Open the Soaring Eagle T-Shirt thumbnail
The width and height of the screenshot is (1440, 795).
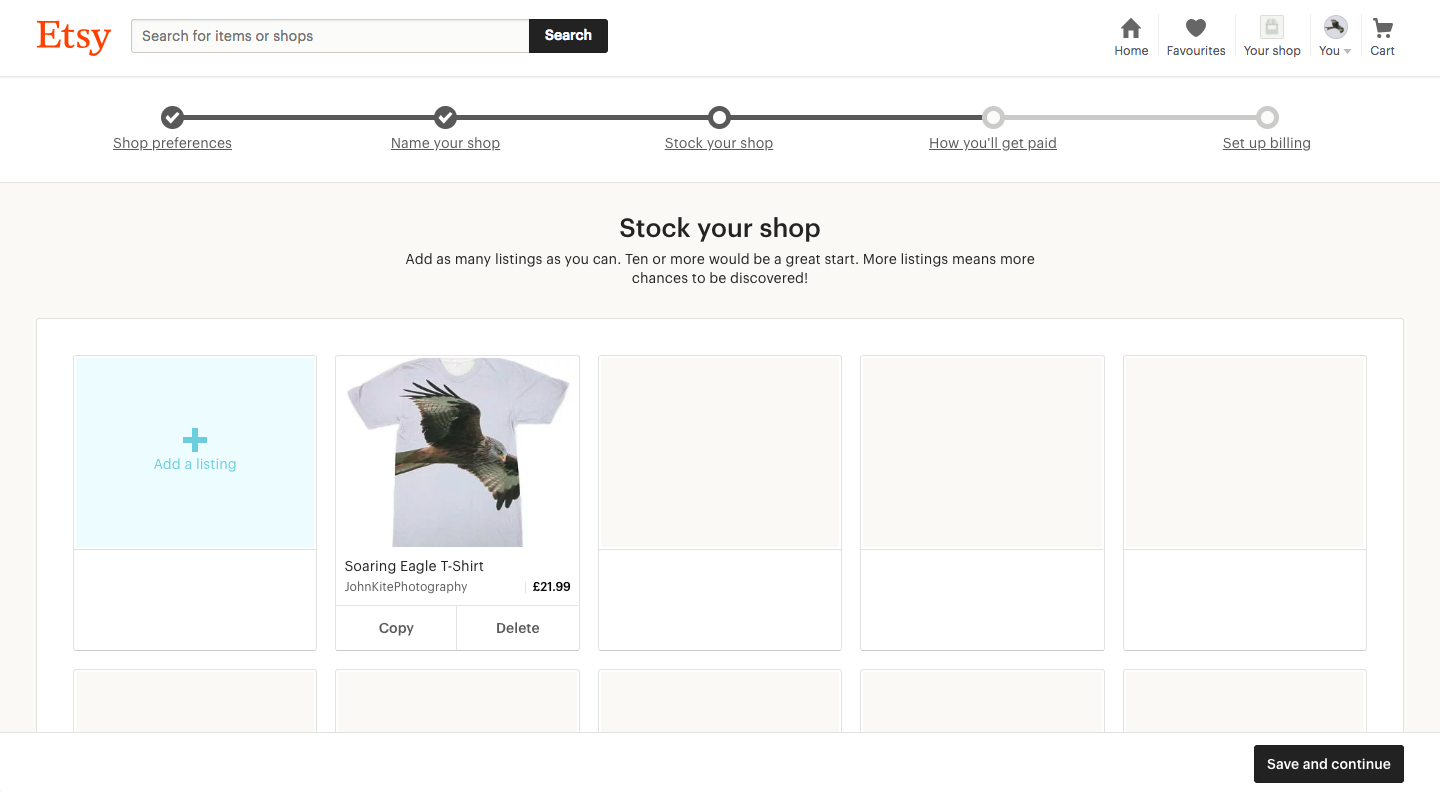(x=456, y=452)
